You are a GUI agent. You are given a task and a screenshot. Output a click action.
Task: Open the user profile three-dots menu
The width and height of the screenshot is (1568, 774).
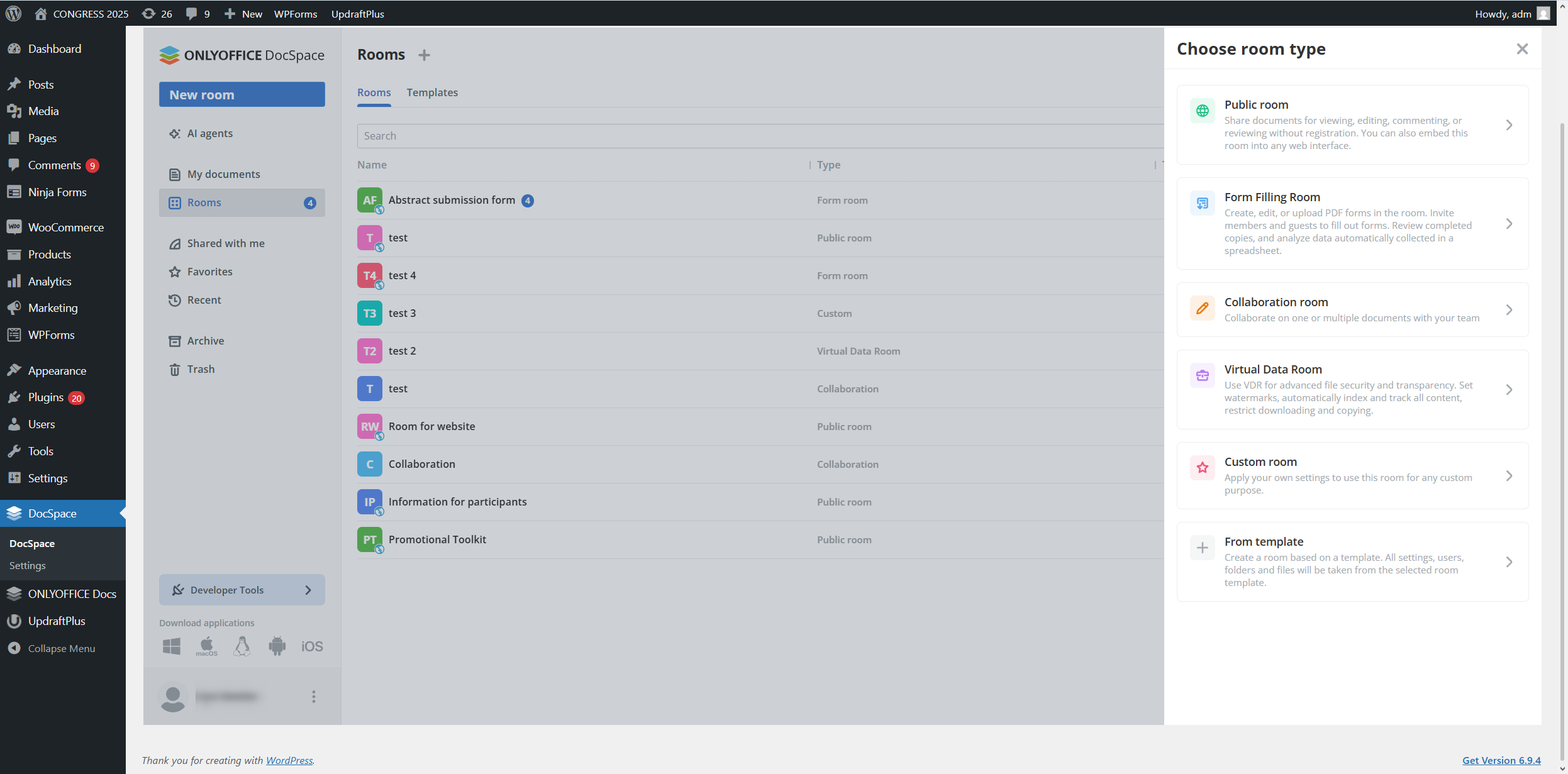pos(314,696)
